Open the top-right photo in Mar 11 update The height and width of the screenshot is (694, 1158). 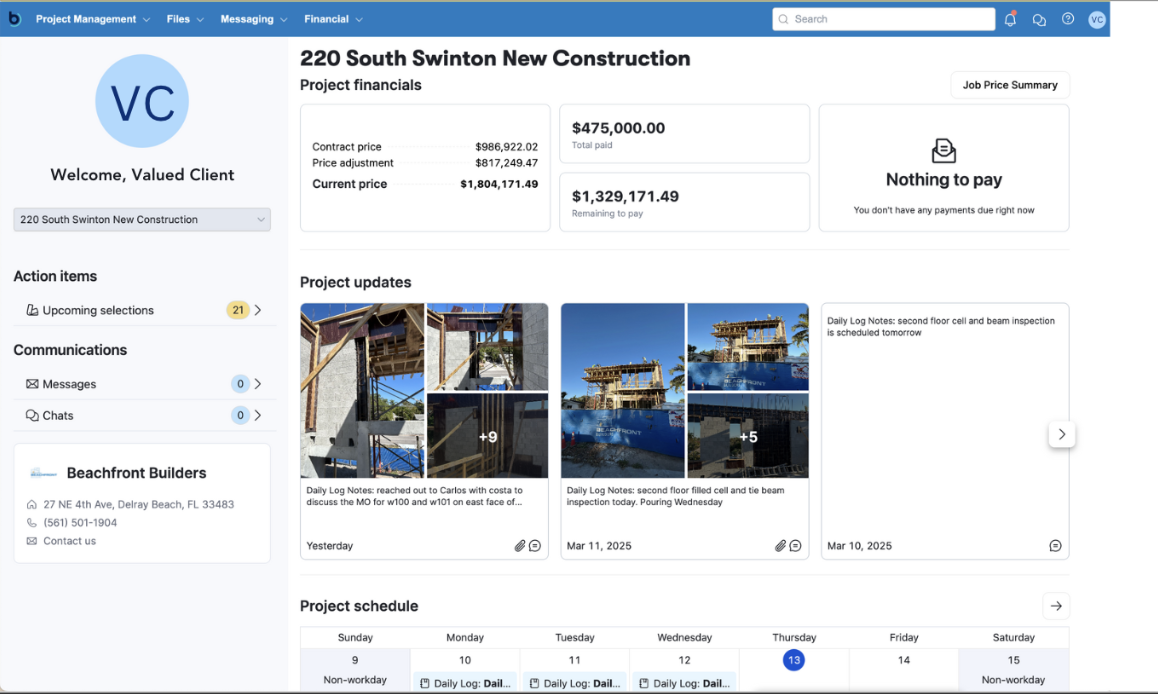click(x=747, y=347)
